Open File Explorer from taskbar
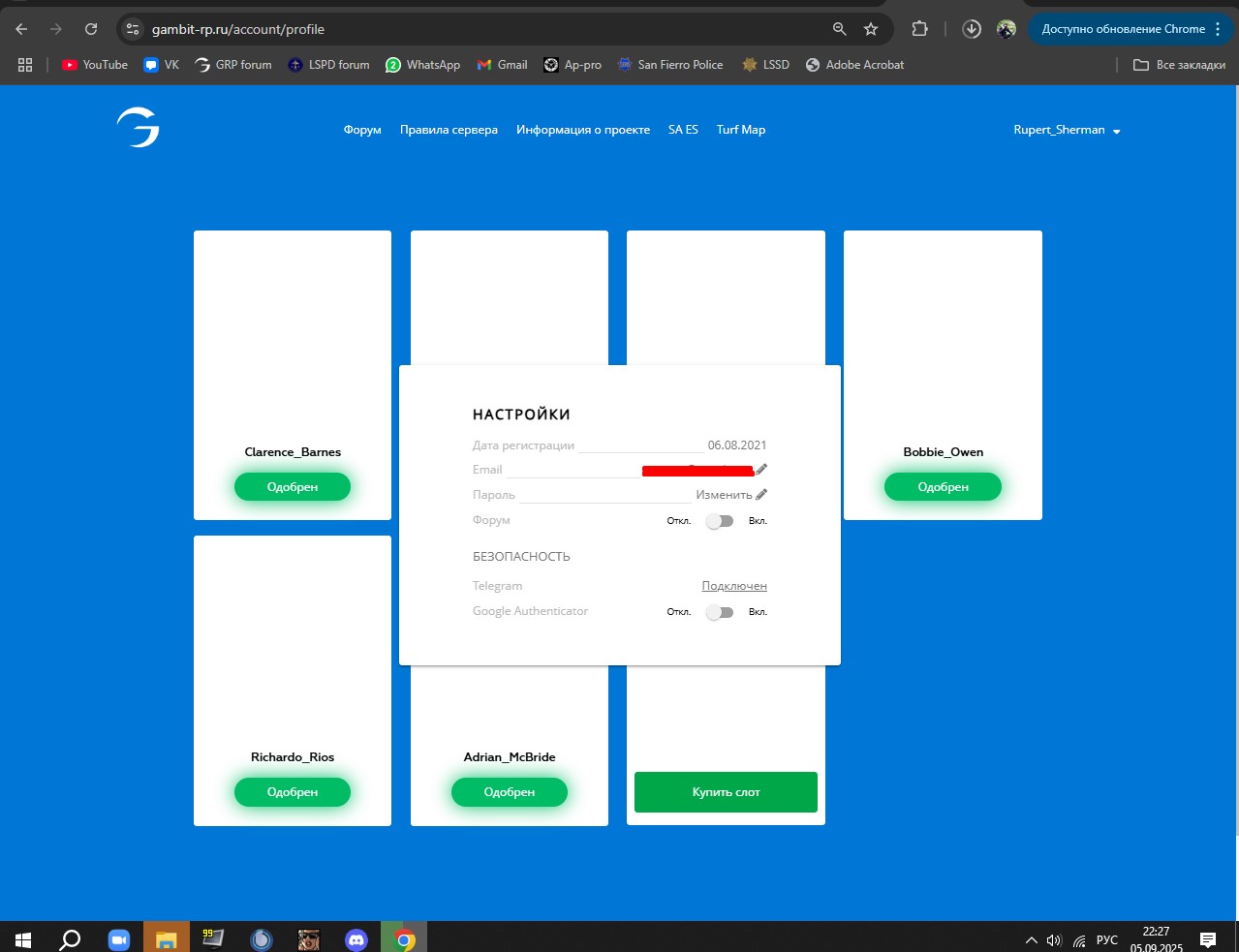The height and width of the screenshot is (952, 1239). tap(166, 939)
